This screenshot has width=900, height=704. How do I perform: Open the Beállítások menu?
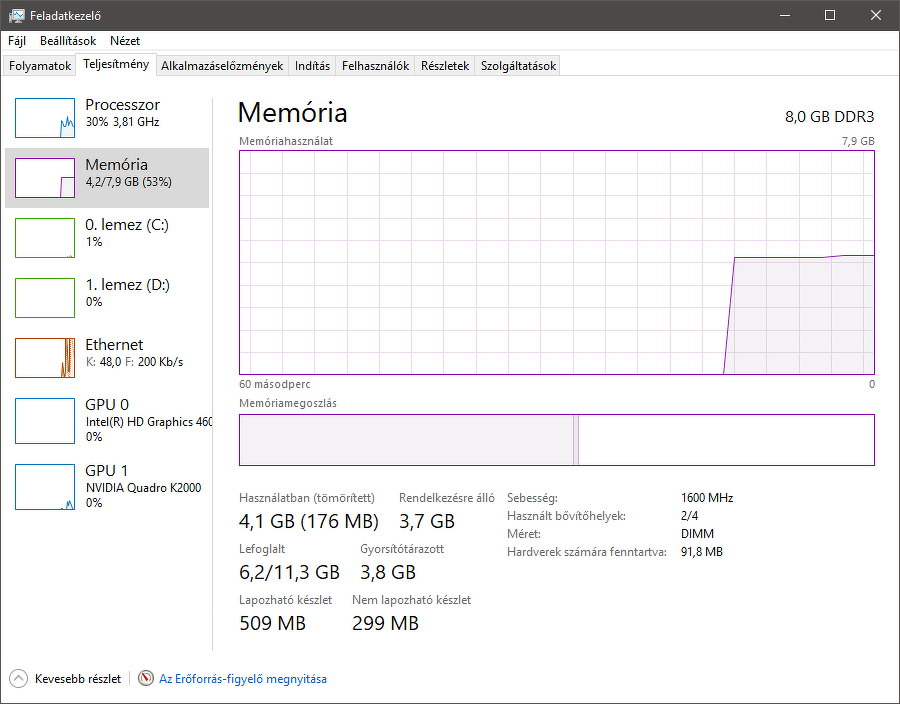coord(68,41)
